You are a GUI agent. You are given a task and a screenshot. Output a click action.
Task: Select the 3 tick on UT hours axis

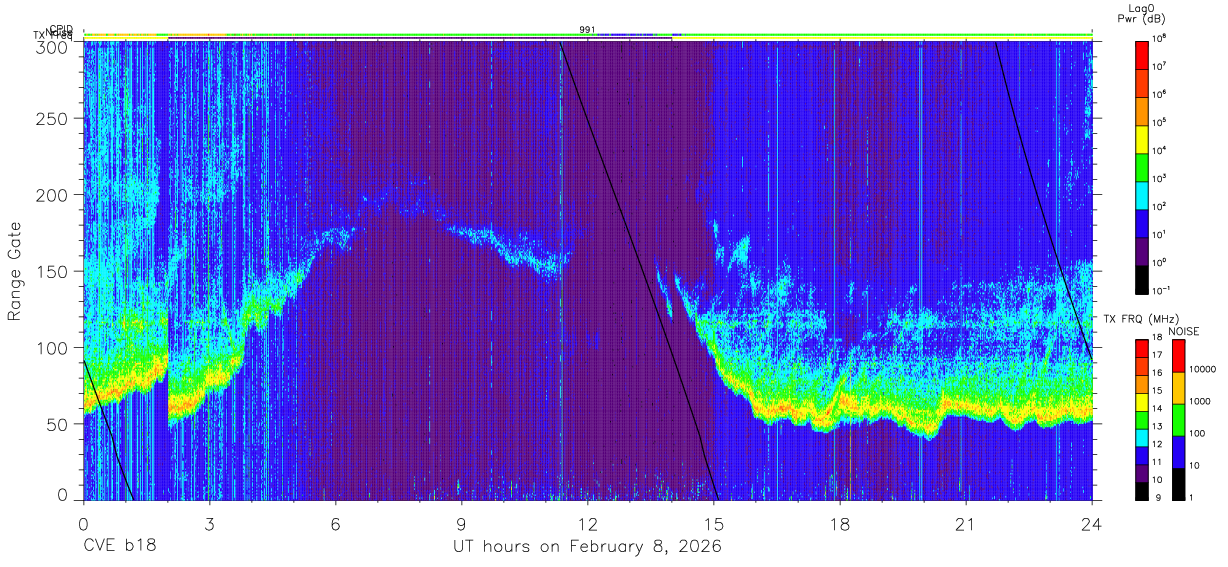tap(209, 524)
